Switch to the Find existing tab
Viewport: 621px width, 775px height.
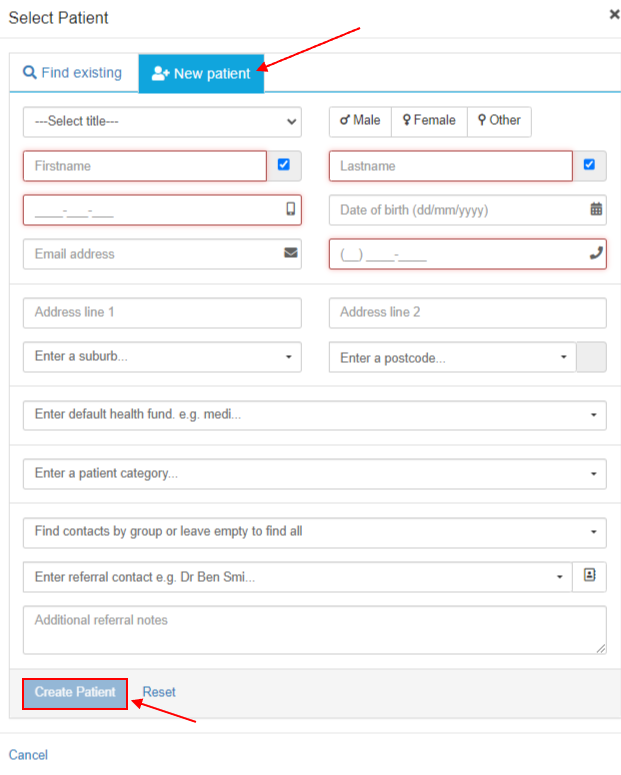[73, 73]
